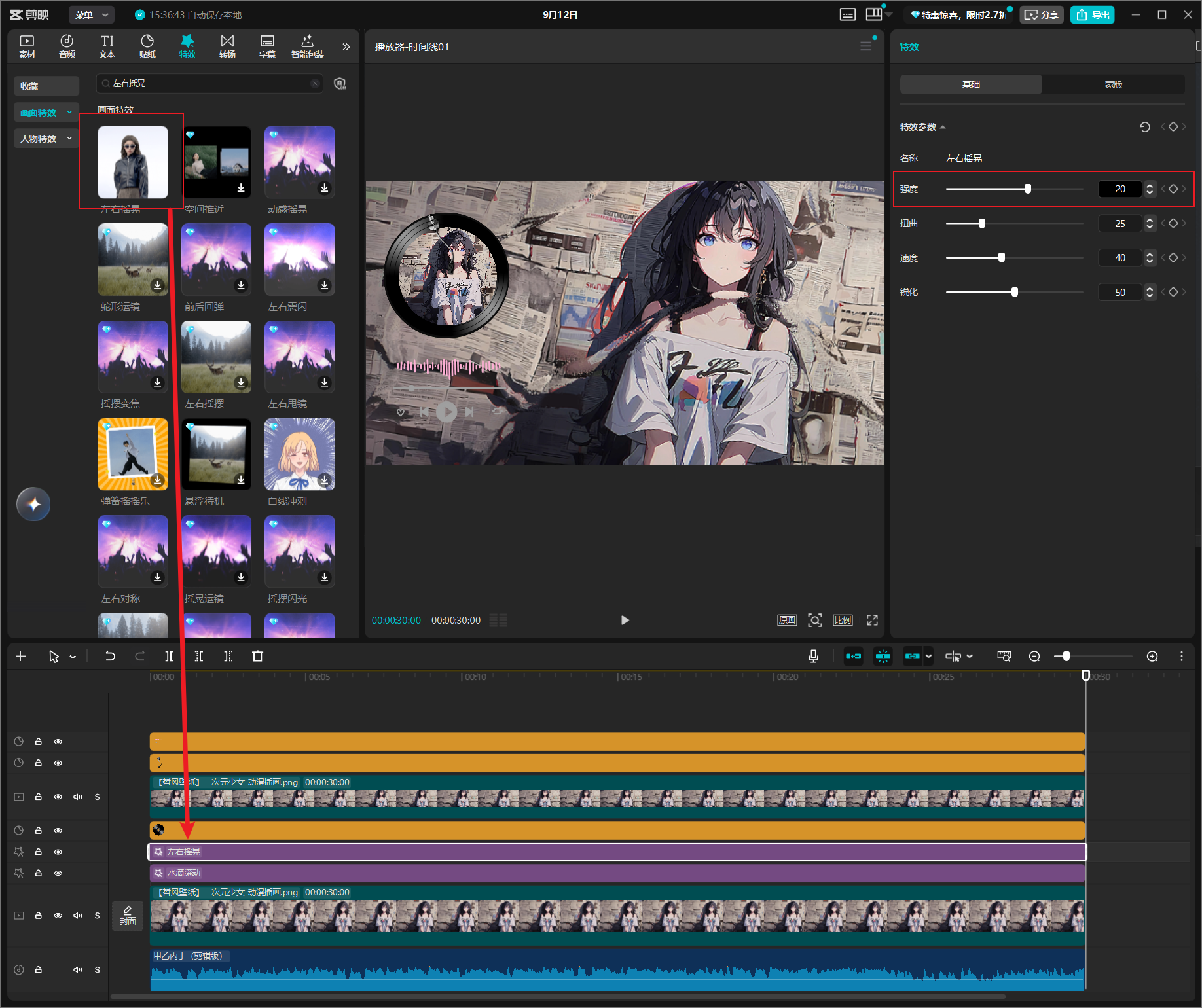Toggle the main track magnet button
Image resolution: width=1202 pixels, height=1008 pixels.
(x=854, y=656)
